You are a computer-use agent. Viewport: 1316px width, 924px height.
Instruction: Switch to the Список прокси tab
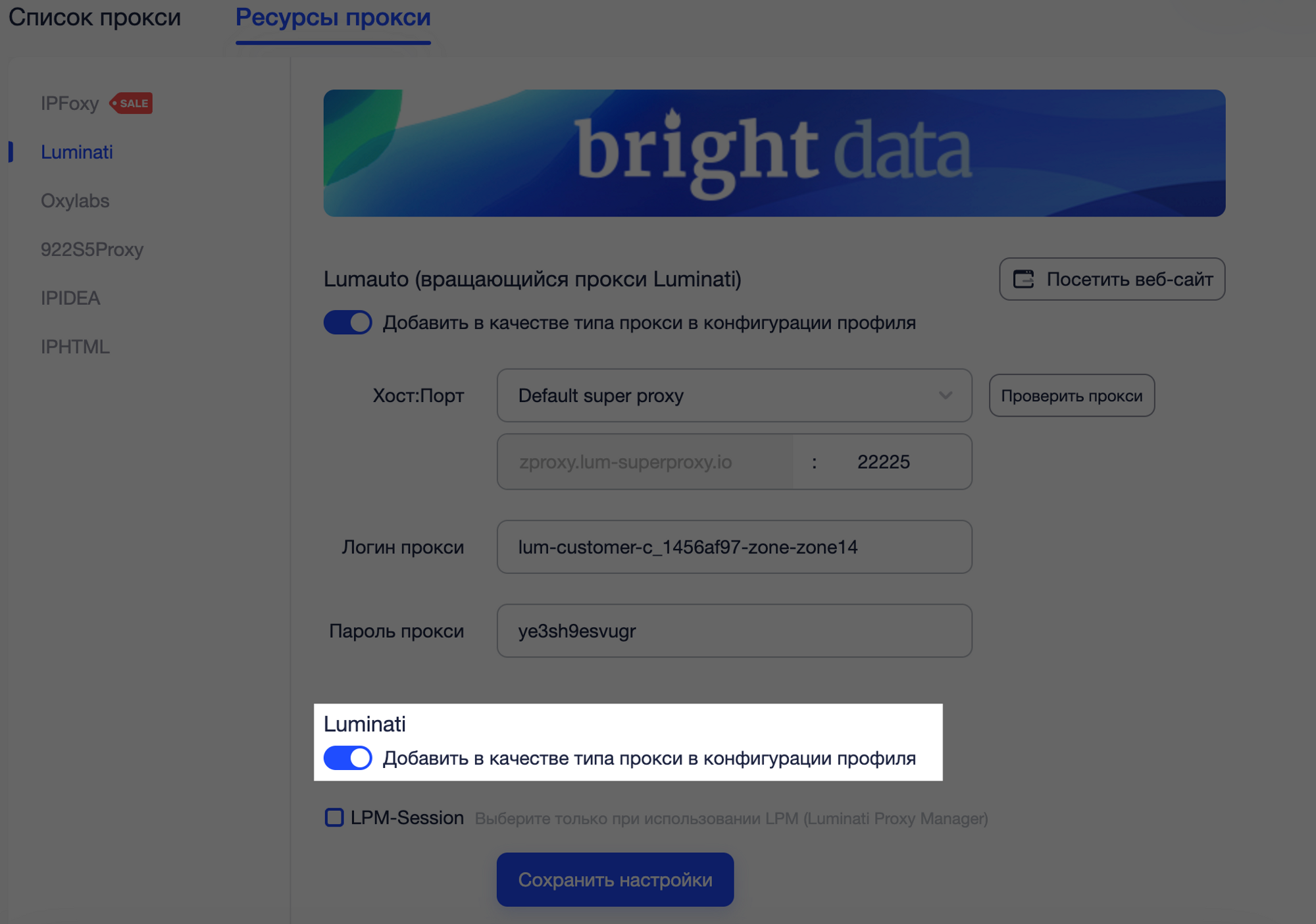93,18
